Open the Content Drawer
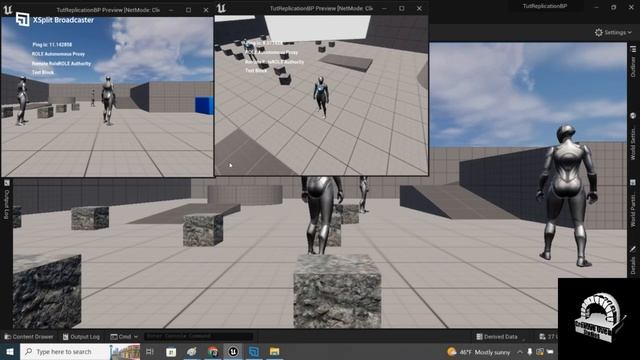 point(29,337)
